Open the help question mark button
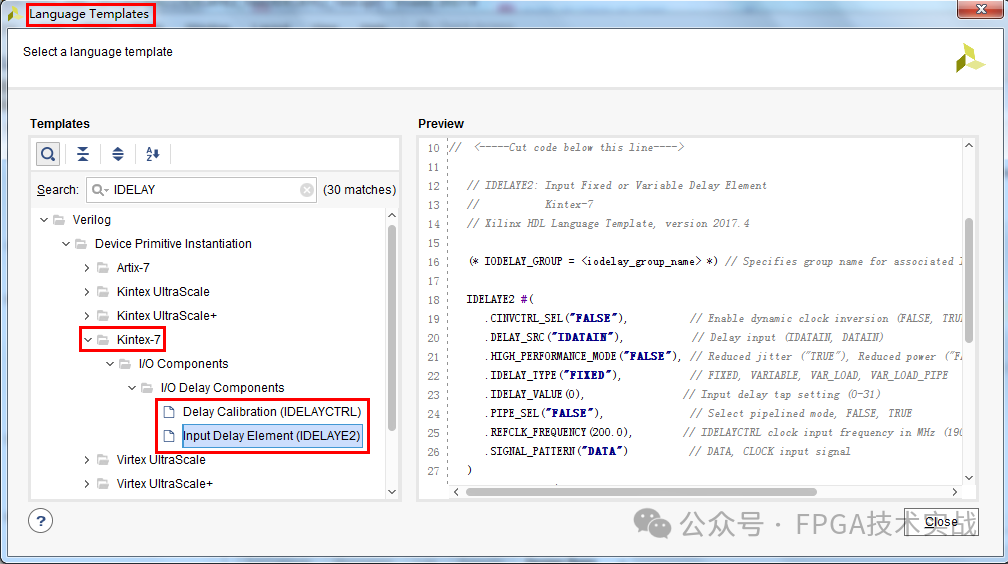This screenshot has height=564, width=1008. click(40, 521)
